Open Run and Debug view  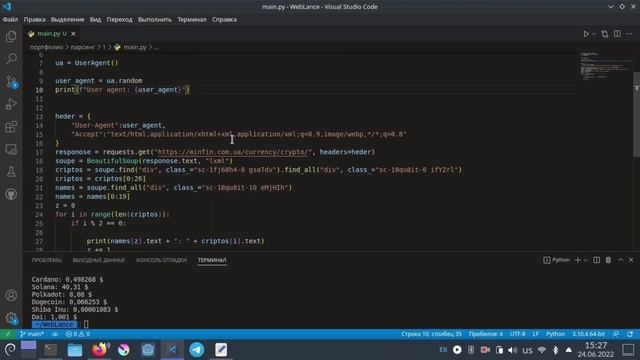pyautogui.click(x=11, y=104)
